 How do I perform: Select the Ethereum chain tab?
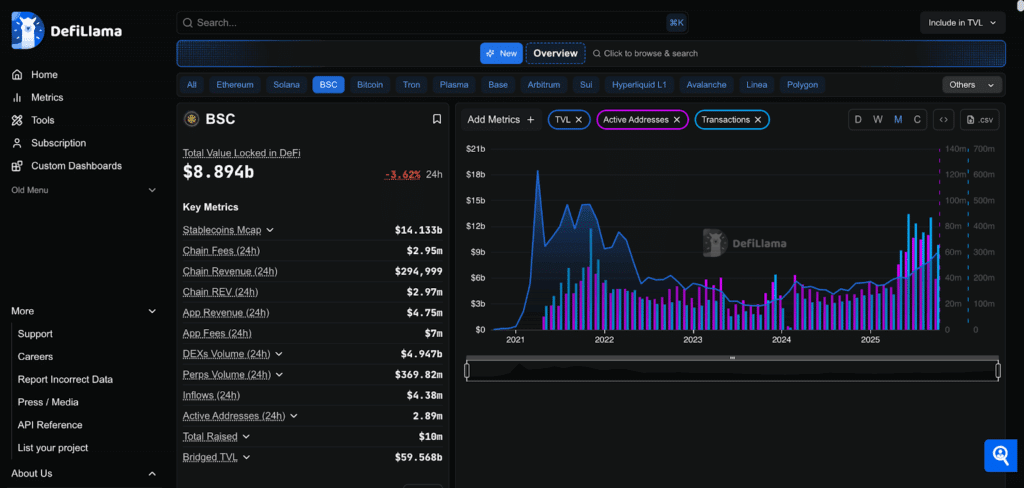(235, 85)
